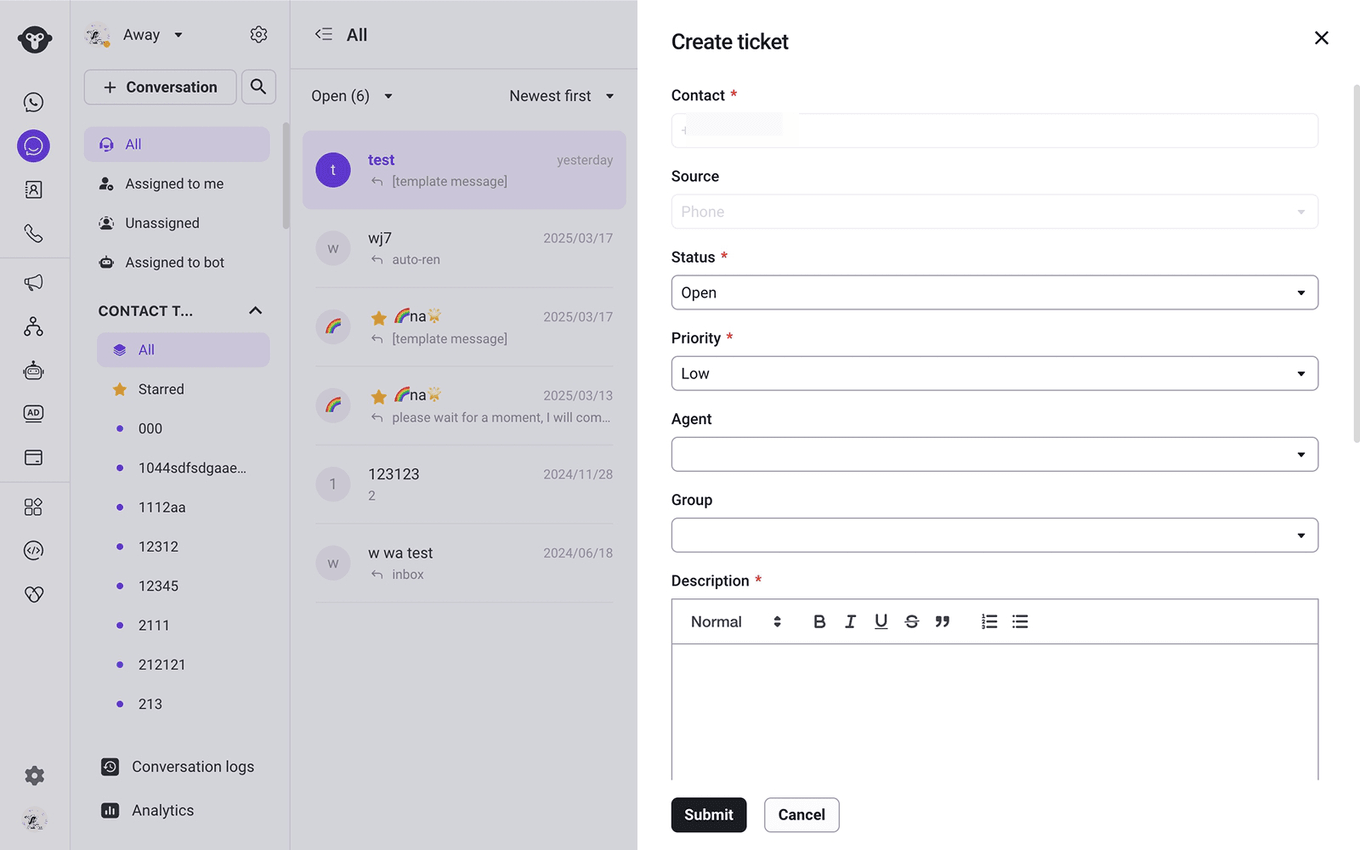
Task: Click the Create ticket panel scrollbar
Action: tap(1356, 264)
